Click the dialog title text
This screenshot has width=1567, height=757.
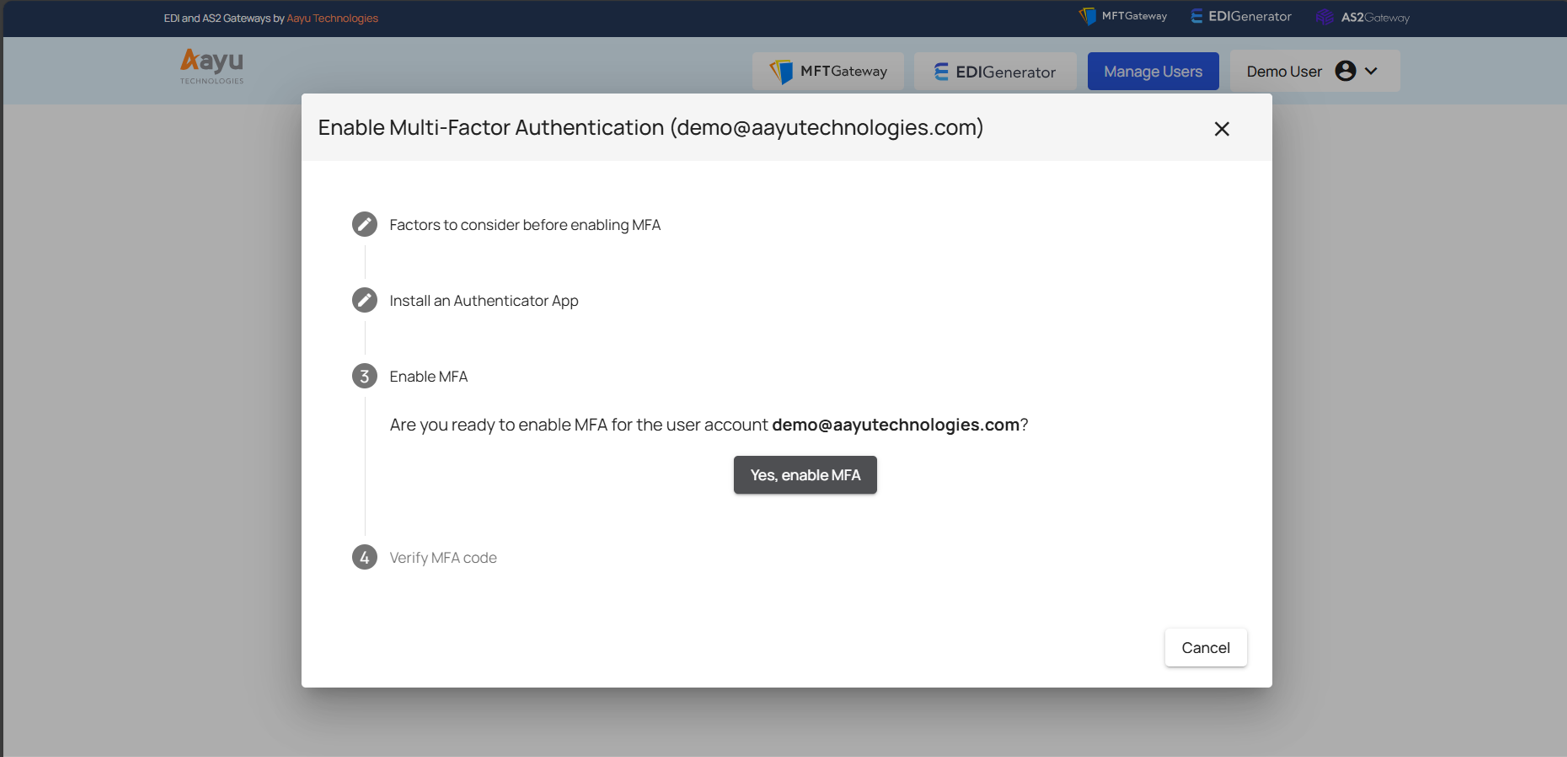[x=651, y=128]
